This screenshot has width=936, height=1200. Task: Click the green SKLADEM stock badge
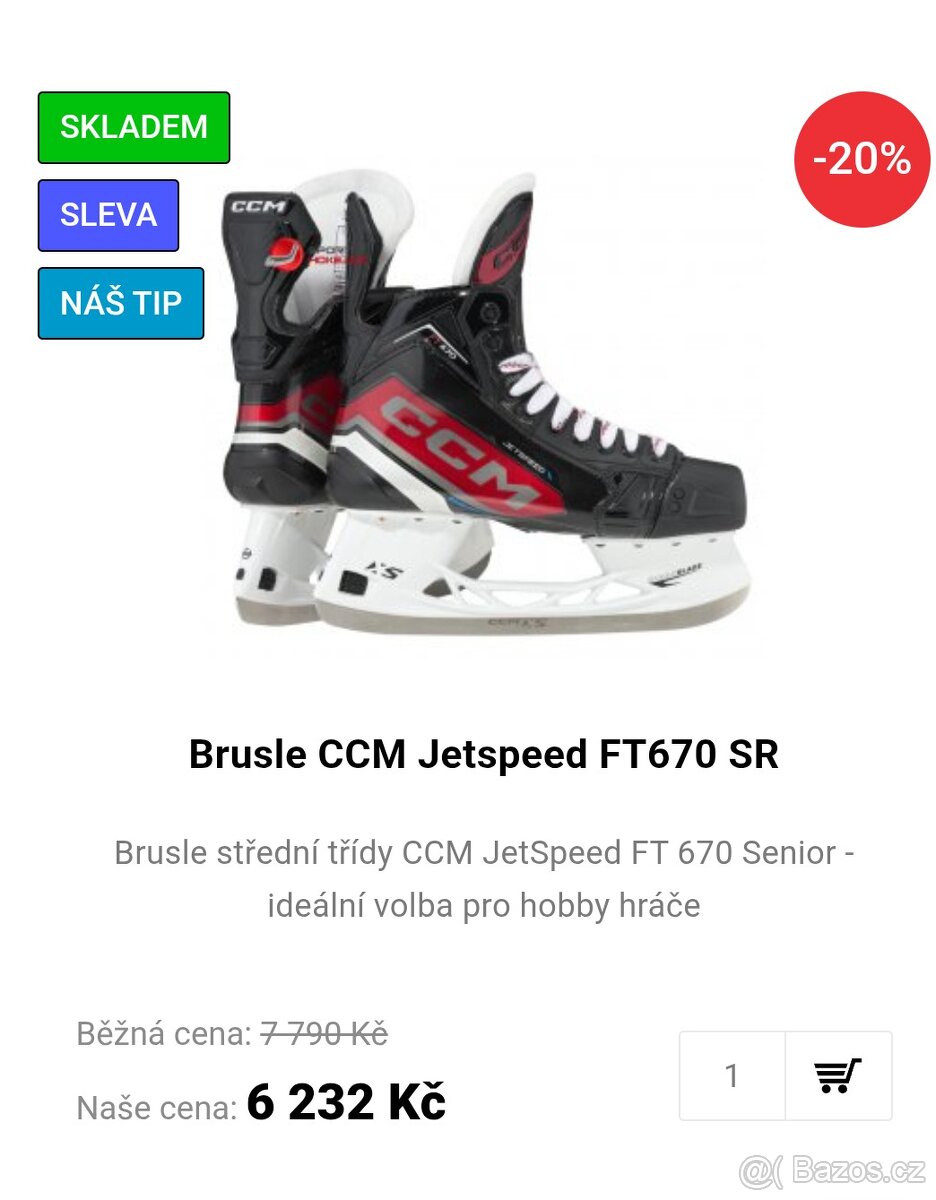134,127
